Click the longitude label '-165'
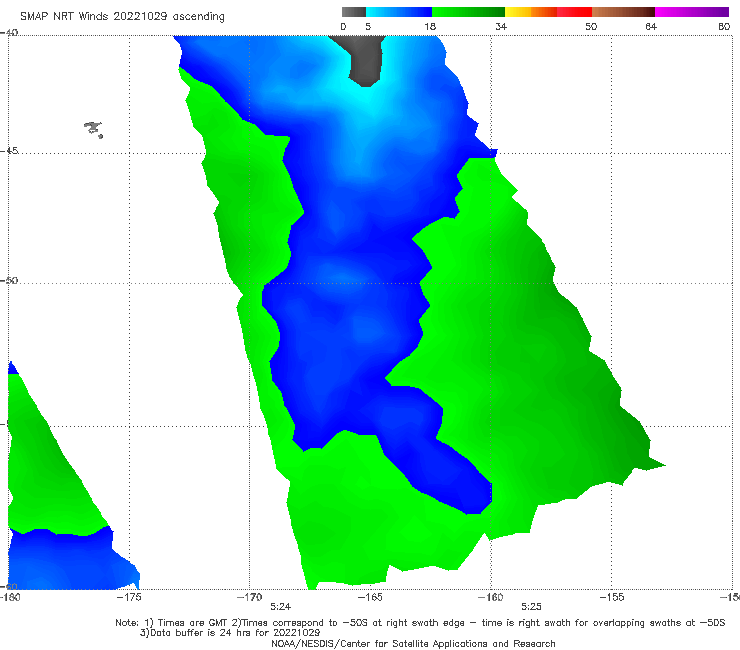This screenshot has width=740, height=650. (370, 597)
